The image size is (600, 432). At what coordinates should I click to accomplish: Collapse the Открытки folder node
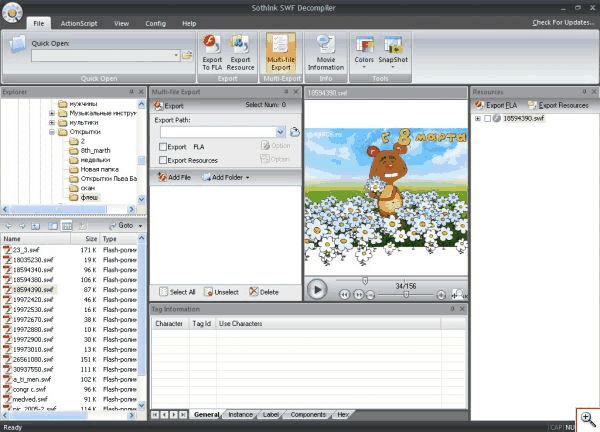click(x=52, y=132)
